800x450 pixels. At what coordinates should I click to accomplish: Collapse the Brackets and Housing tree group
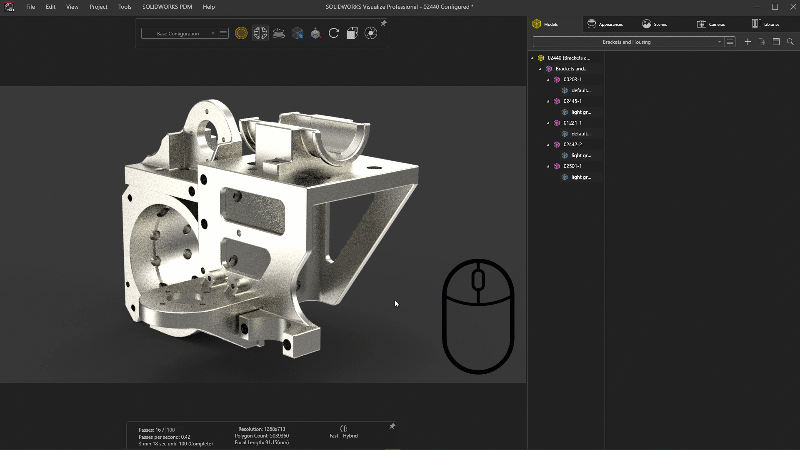[540, 68]
